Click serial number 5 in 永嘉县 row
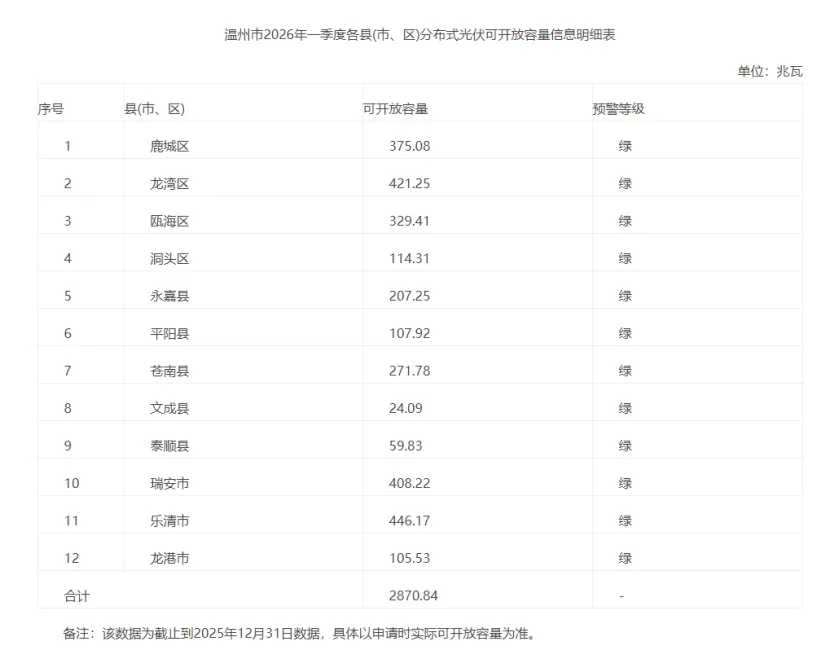This screenshot has height=659, width=830. click(68, 296)
